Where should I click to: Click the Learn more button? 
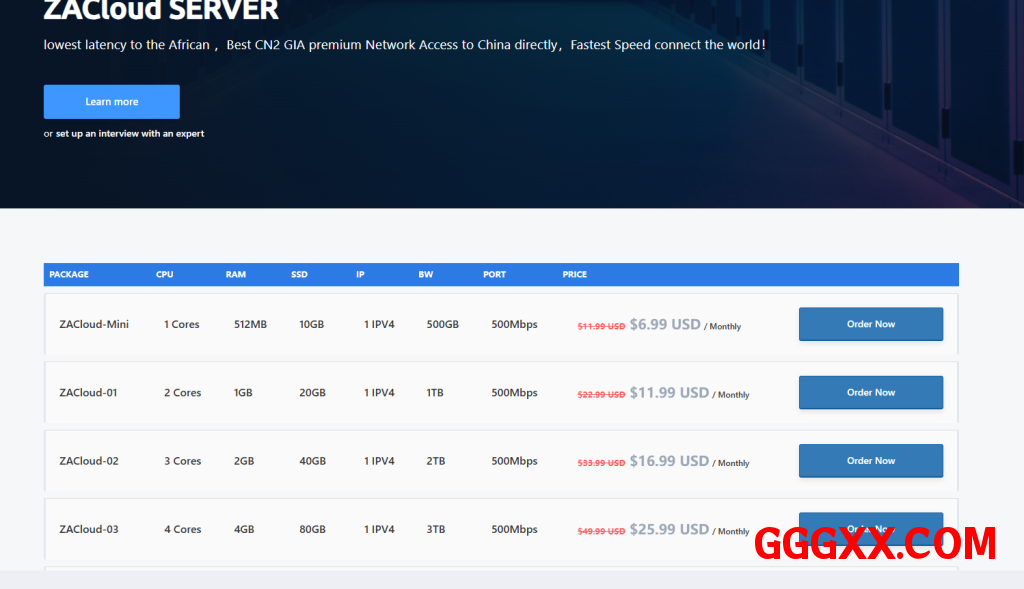[x=111, y=102]
